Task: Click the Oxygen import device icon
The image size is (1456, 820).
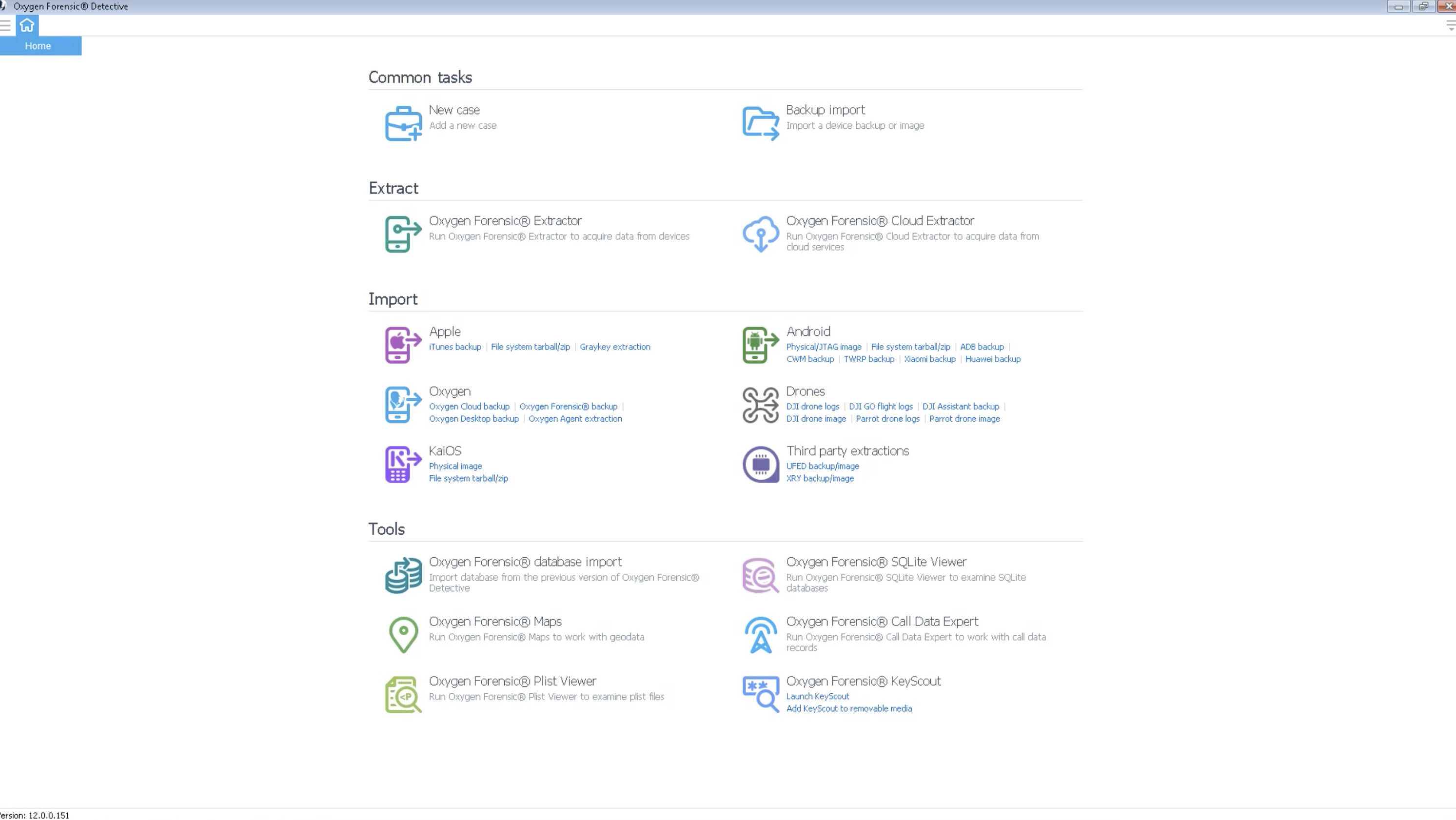Action: [x=403, y=405]
